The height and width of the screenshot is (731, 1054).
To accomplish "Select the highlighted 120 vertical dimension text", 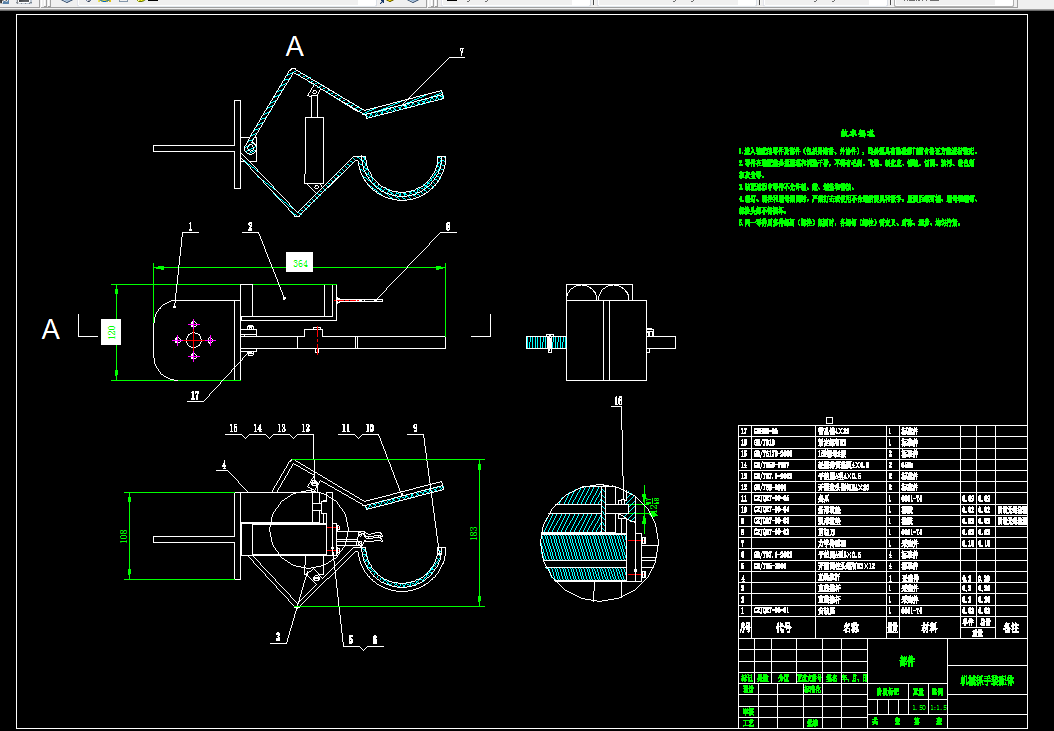I will tap(111, 331).
